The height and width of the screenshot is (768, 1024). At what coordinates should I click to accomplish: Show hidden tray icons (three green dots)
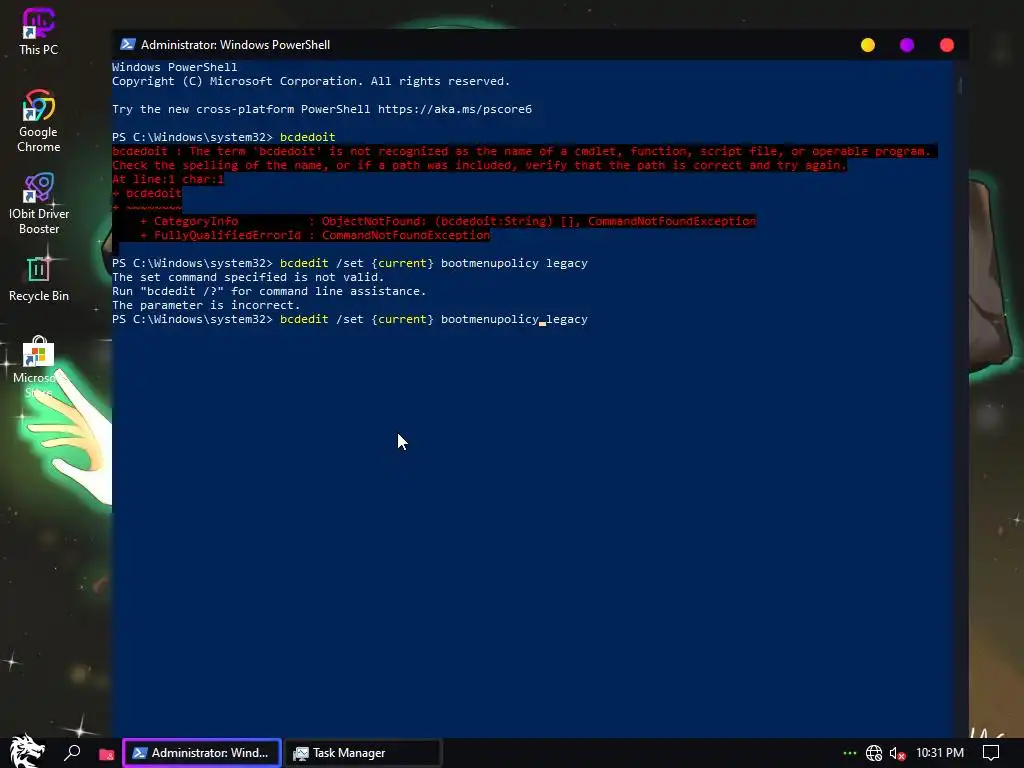(850, 753)
